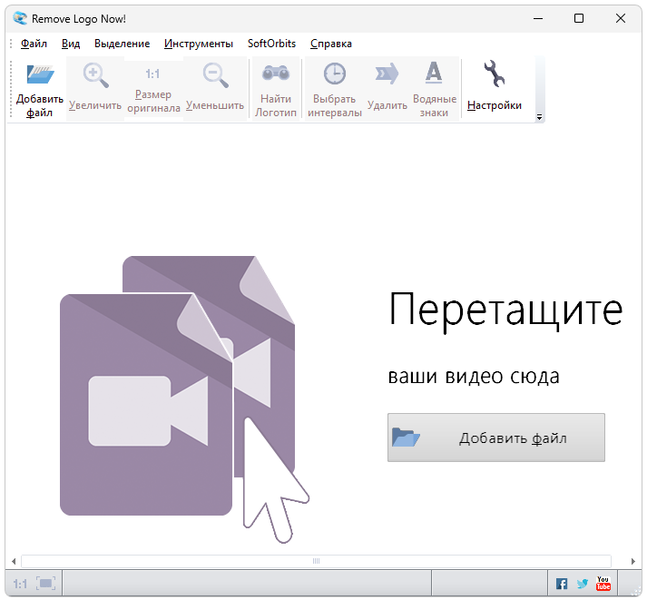
Task: Click the large Добавить файл button
Action: (496, 437)
